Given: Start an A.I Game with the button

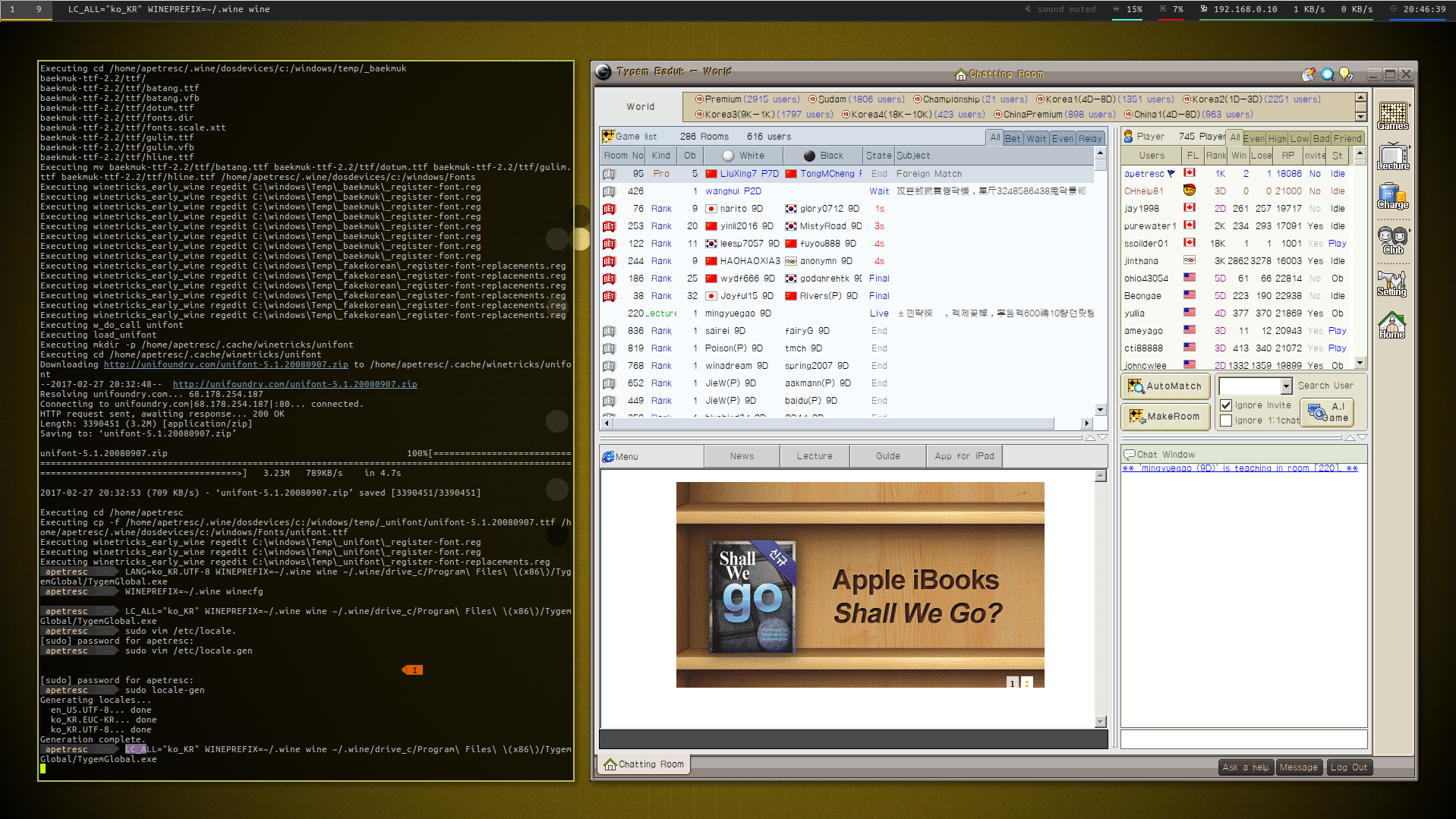Looking at the screenshot, I should 1327,412.
